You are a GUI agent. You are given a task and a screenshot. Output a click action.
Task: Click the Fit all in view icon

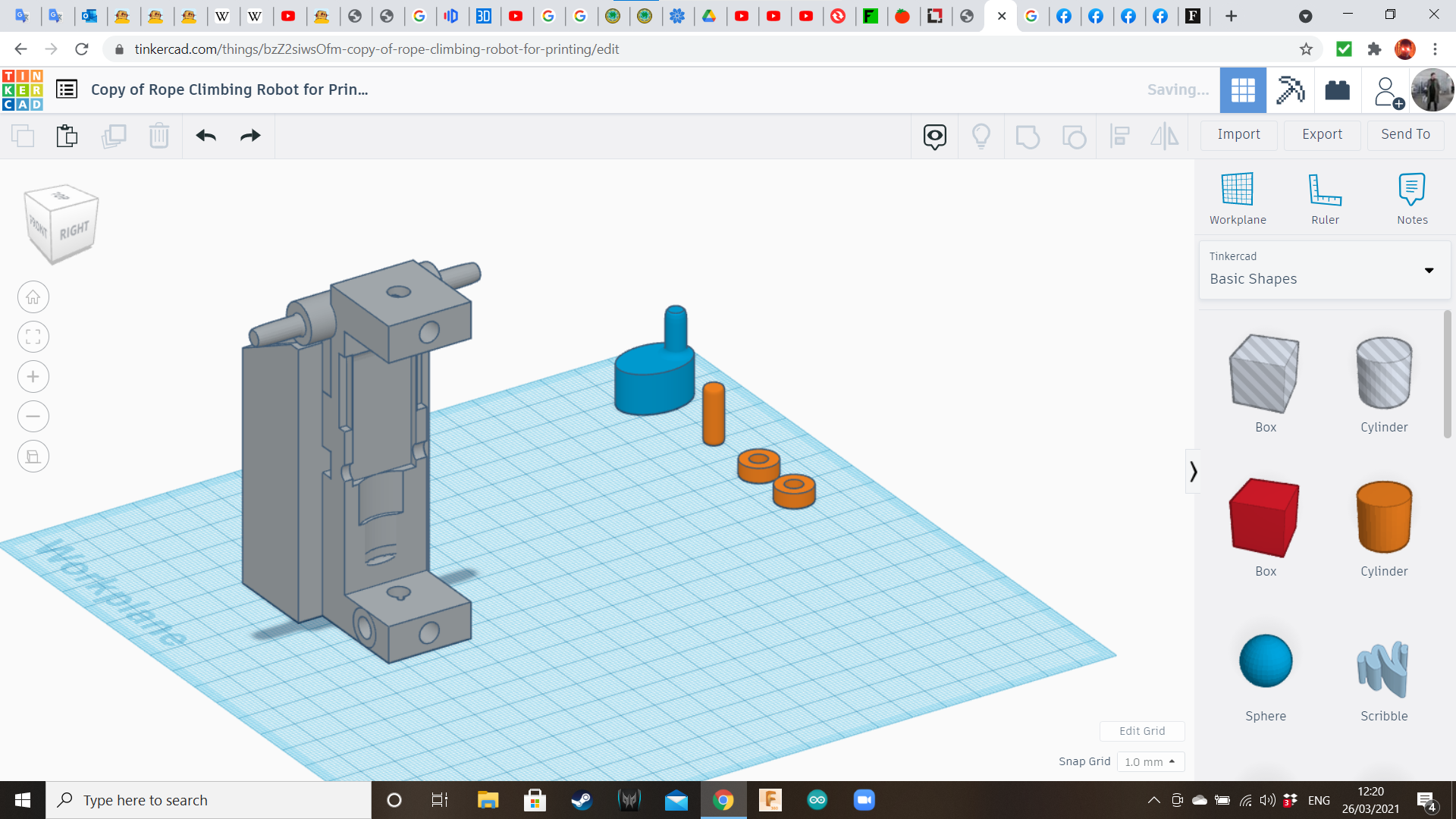click(x=33, y=337)
